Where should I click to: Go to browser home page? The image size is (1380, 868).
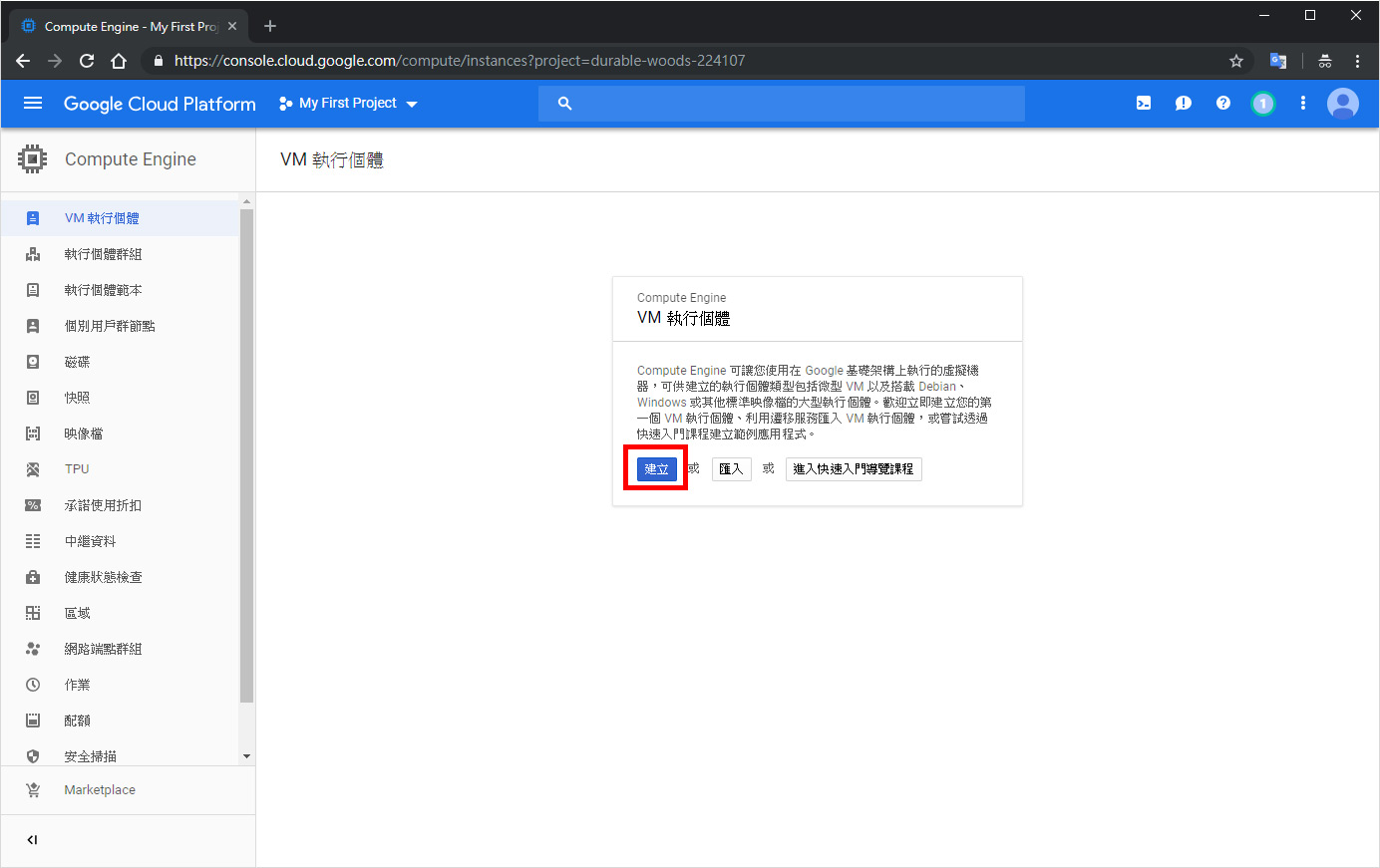[x=119, y=61]
